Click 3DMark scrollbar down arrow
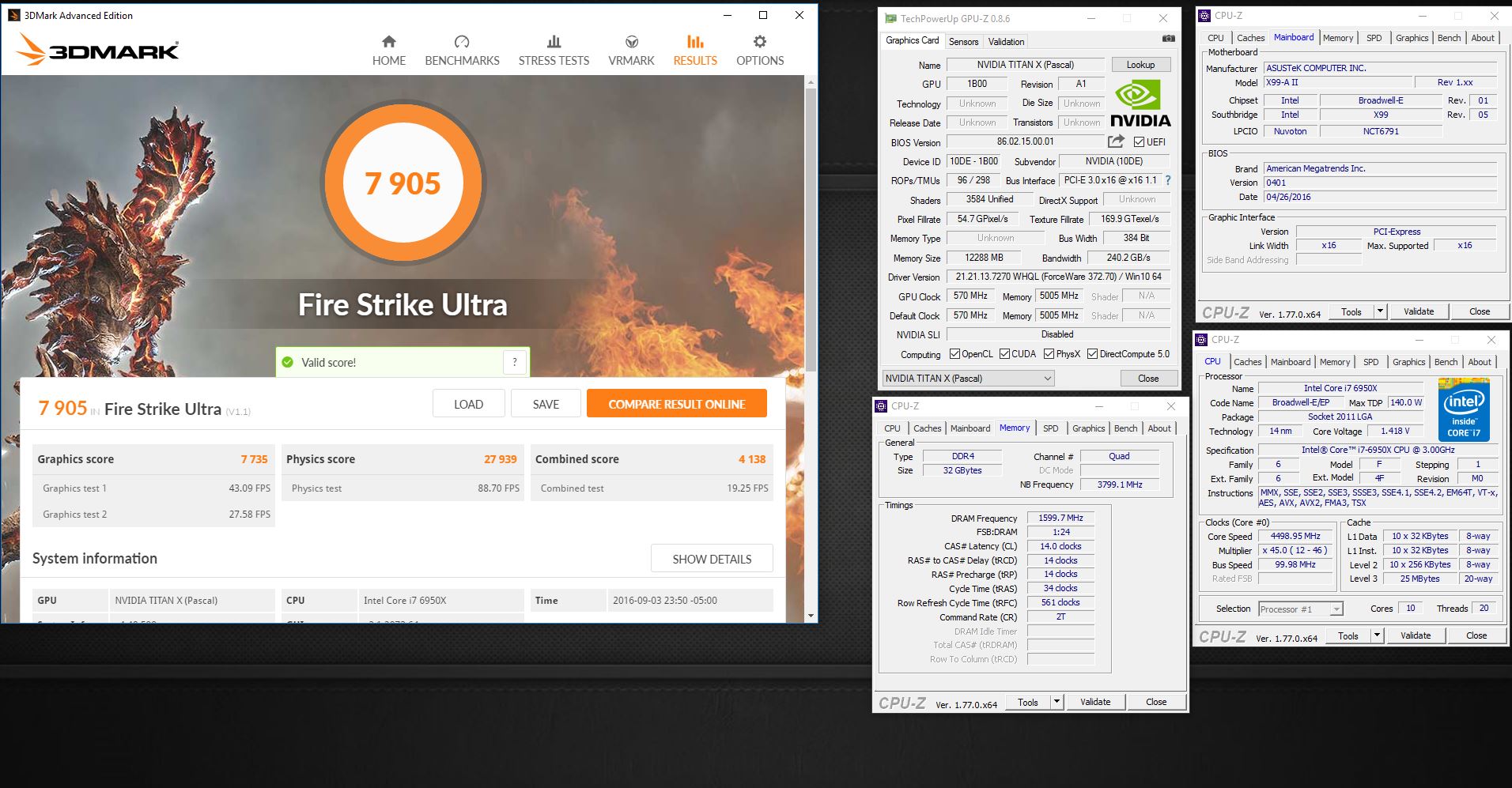Image resolution: width=1512 pixels, height=788 pixels. 811,616
